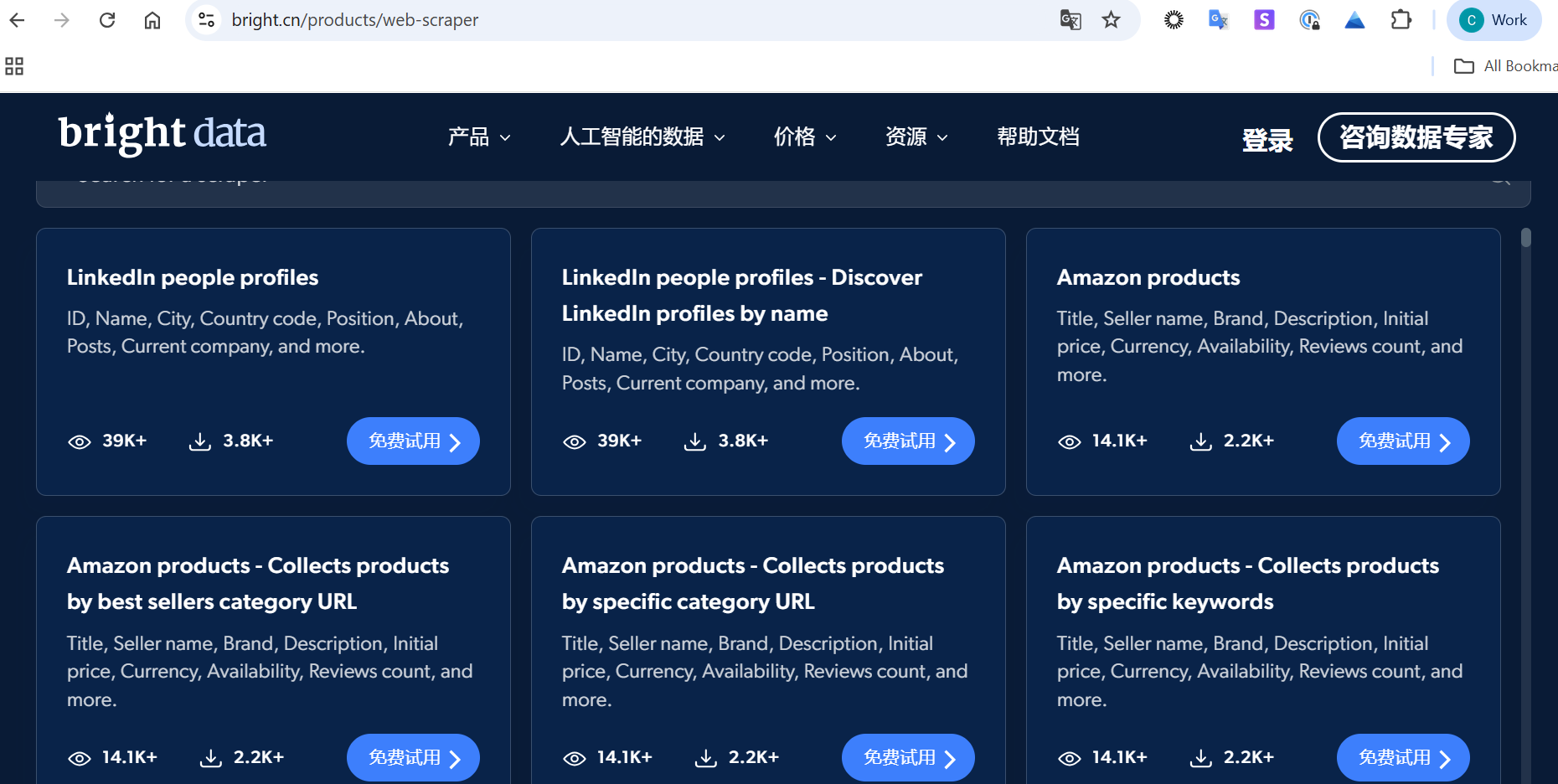The image size is (1558, 784).
Task: Click eye icon on Discover LinkedIn profiles by name card
Action: (x=575, y=441)
